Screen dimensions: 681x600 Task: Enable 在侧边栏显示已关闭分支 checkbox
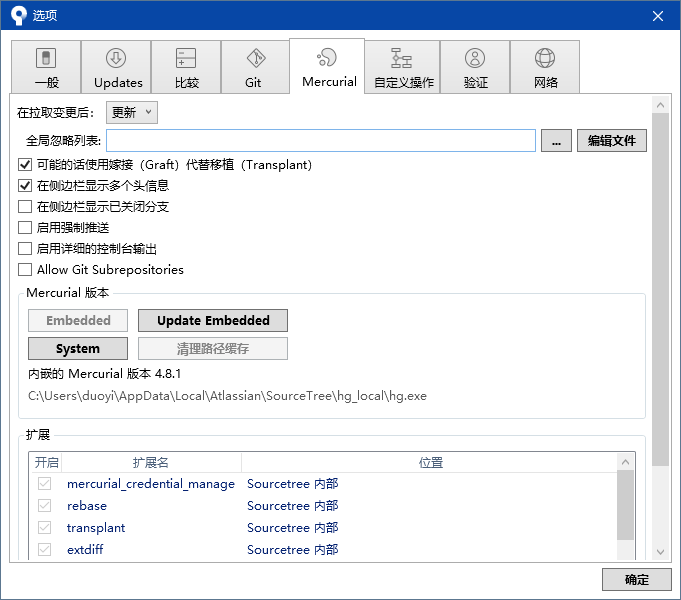(25, 206)
